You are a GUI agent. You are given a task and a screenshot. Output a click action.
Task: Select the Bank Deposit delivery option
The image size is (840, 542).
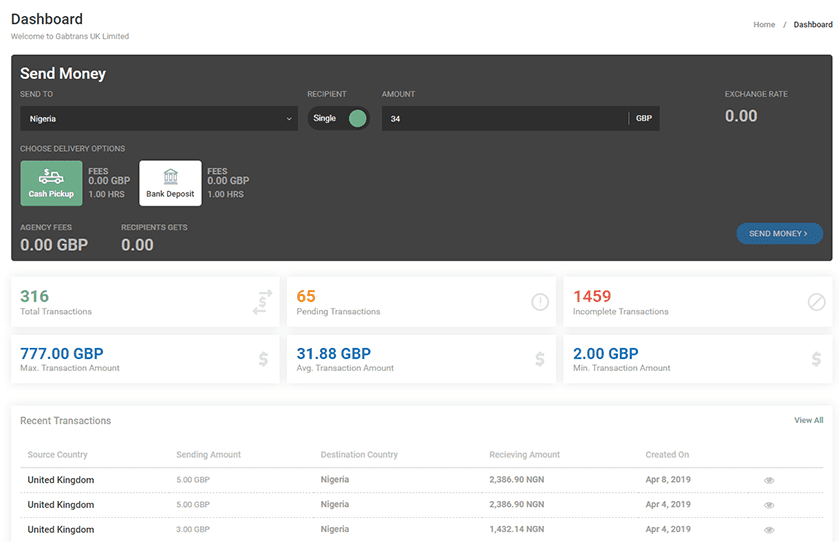[x=170, y=183]
